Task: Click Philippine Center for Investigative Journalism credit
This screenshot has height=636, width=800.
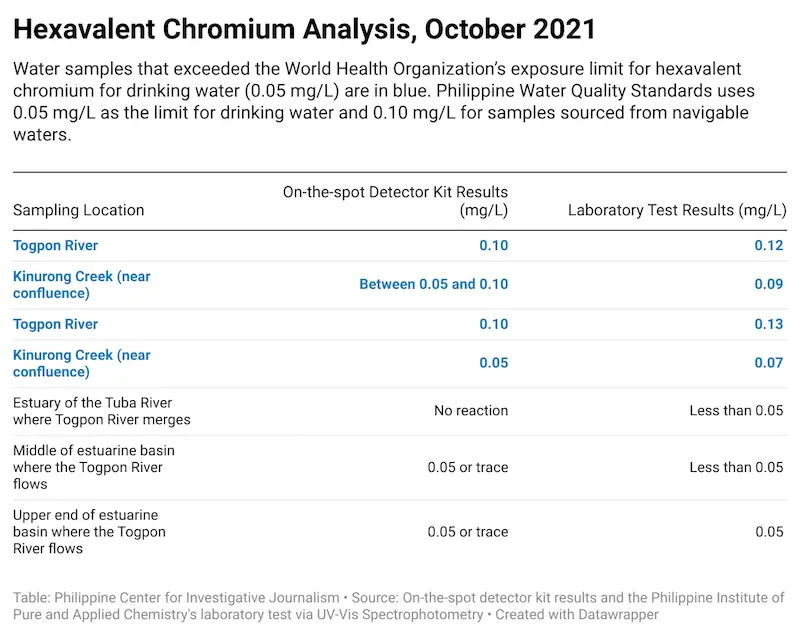Action: 197,598
